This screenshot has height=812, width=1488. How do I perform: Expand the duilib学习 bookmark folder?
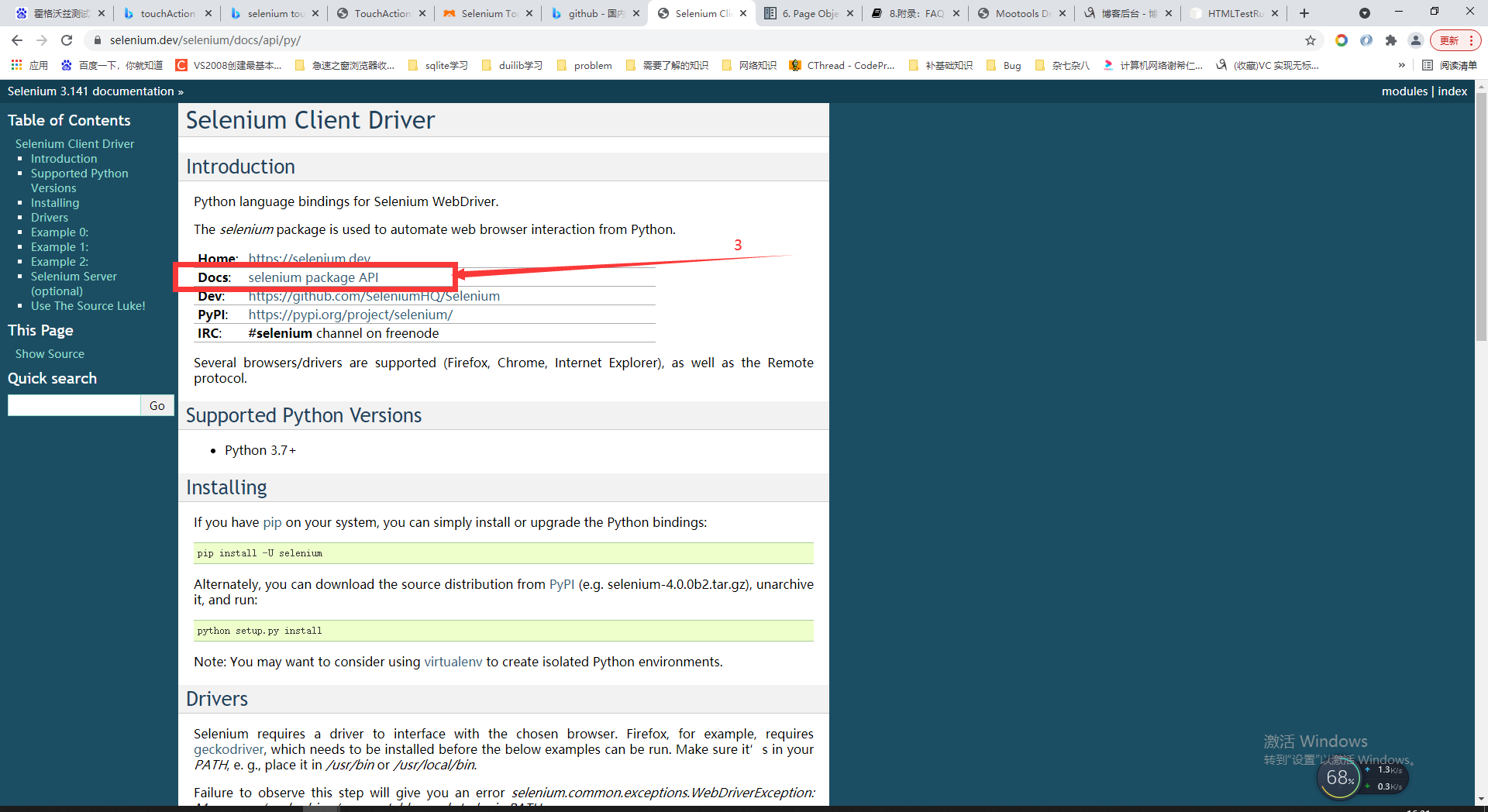[511, 65]
